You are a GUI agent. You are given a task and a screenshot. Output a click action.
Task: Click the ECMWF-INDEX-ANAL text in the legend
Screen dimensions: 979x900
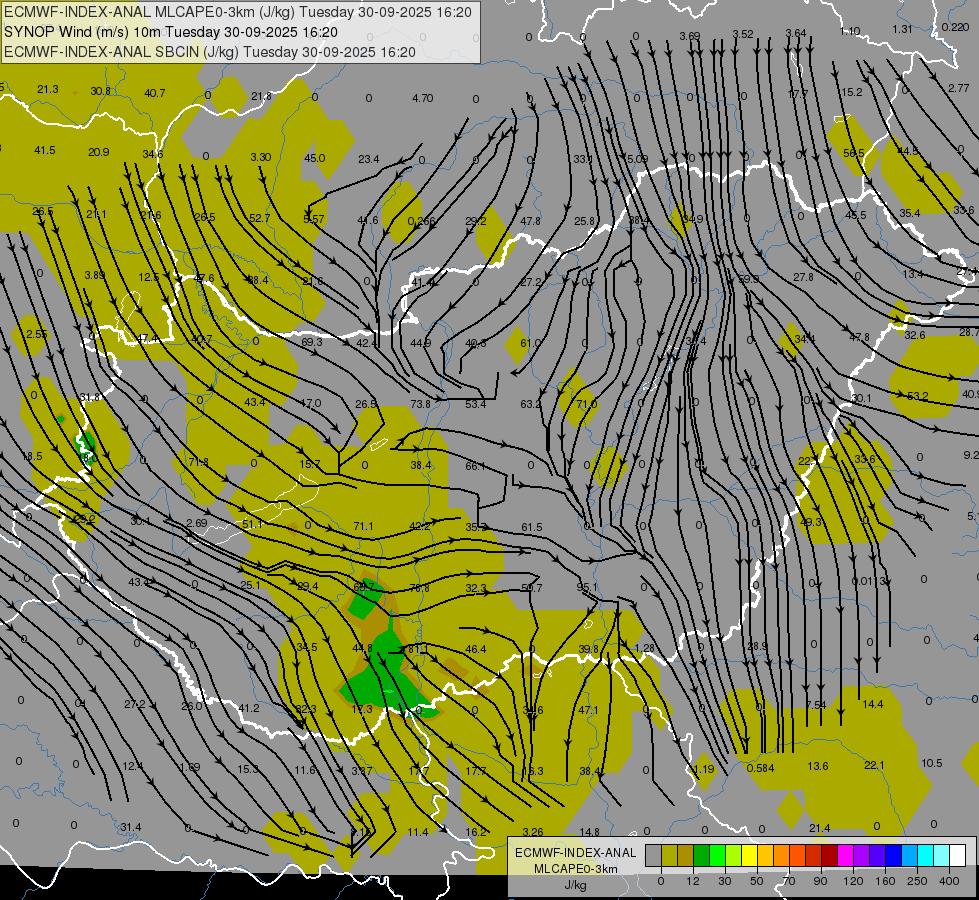[576, 853]
